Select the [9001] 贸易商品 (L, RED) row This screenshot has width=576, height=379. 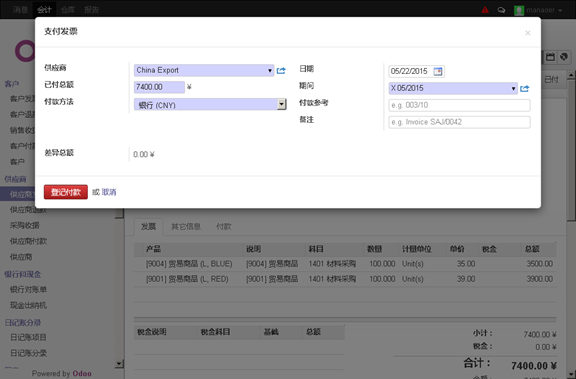[x=345, y=279]
